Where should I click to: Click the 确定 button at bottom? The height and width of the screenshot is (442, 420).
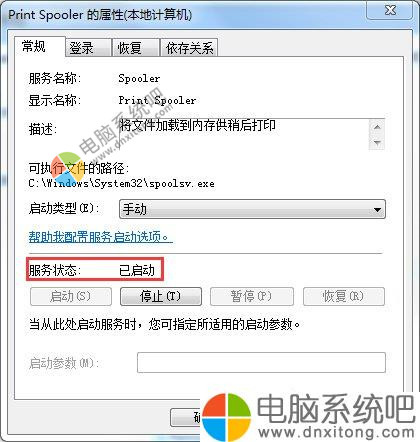(x=186, y=417)
